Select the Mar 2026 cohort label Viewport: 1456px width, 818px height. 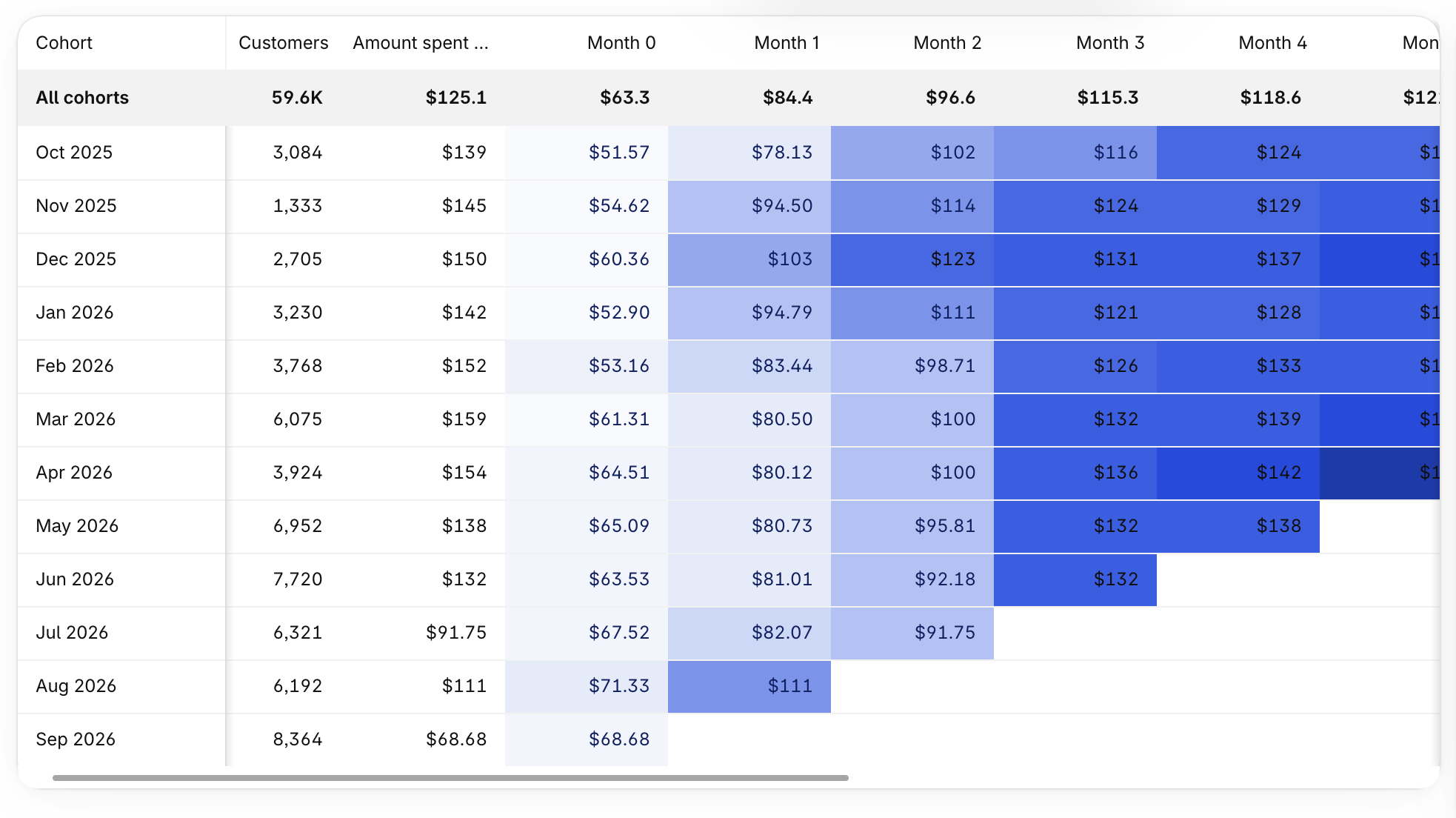[x=76, y=419]
